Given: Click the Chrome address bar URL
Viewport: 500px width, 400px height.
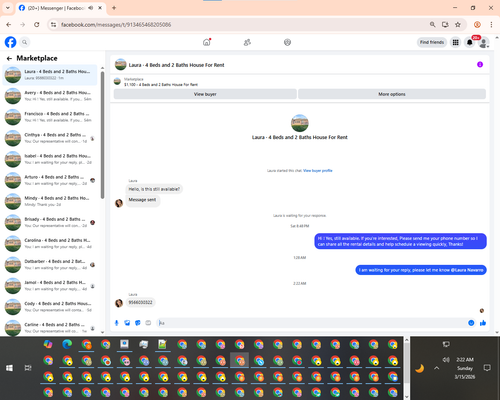Looking at the screenshot, I should (116, 25).
